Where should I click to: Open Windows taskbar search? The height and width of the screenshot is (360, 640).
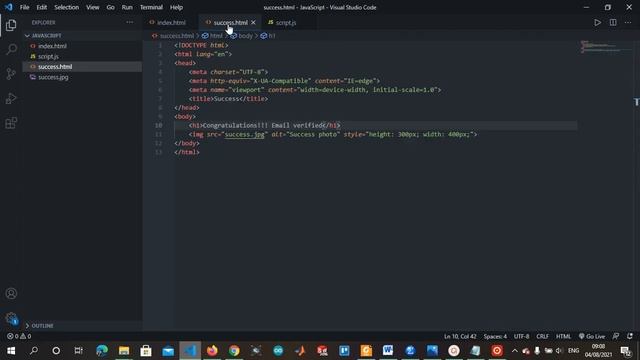click(34, 351)
